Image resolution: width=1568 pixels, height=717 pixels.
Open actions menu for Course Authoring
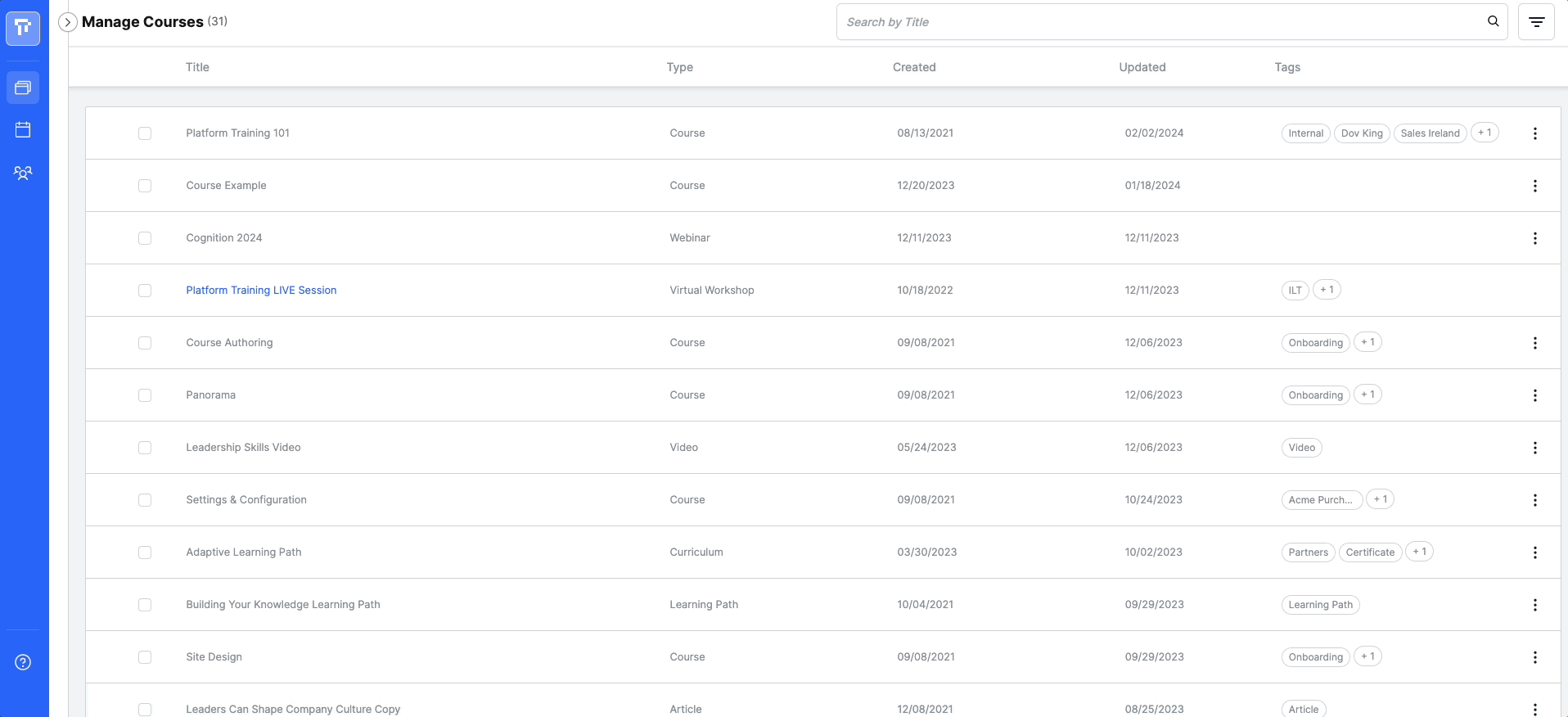pyautogui.click(x=1534, y=343)
